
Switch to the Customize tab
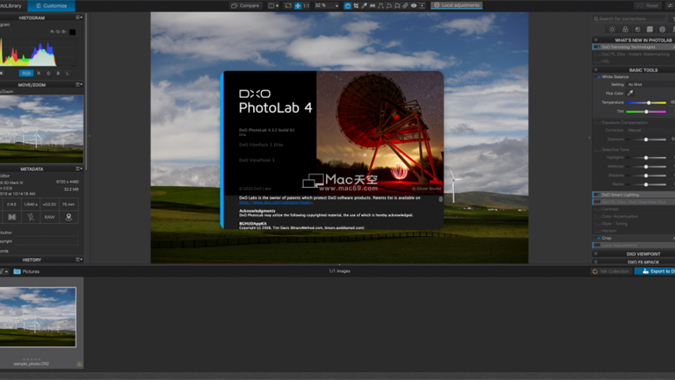tap(51, 6)
